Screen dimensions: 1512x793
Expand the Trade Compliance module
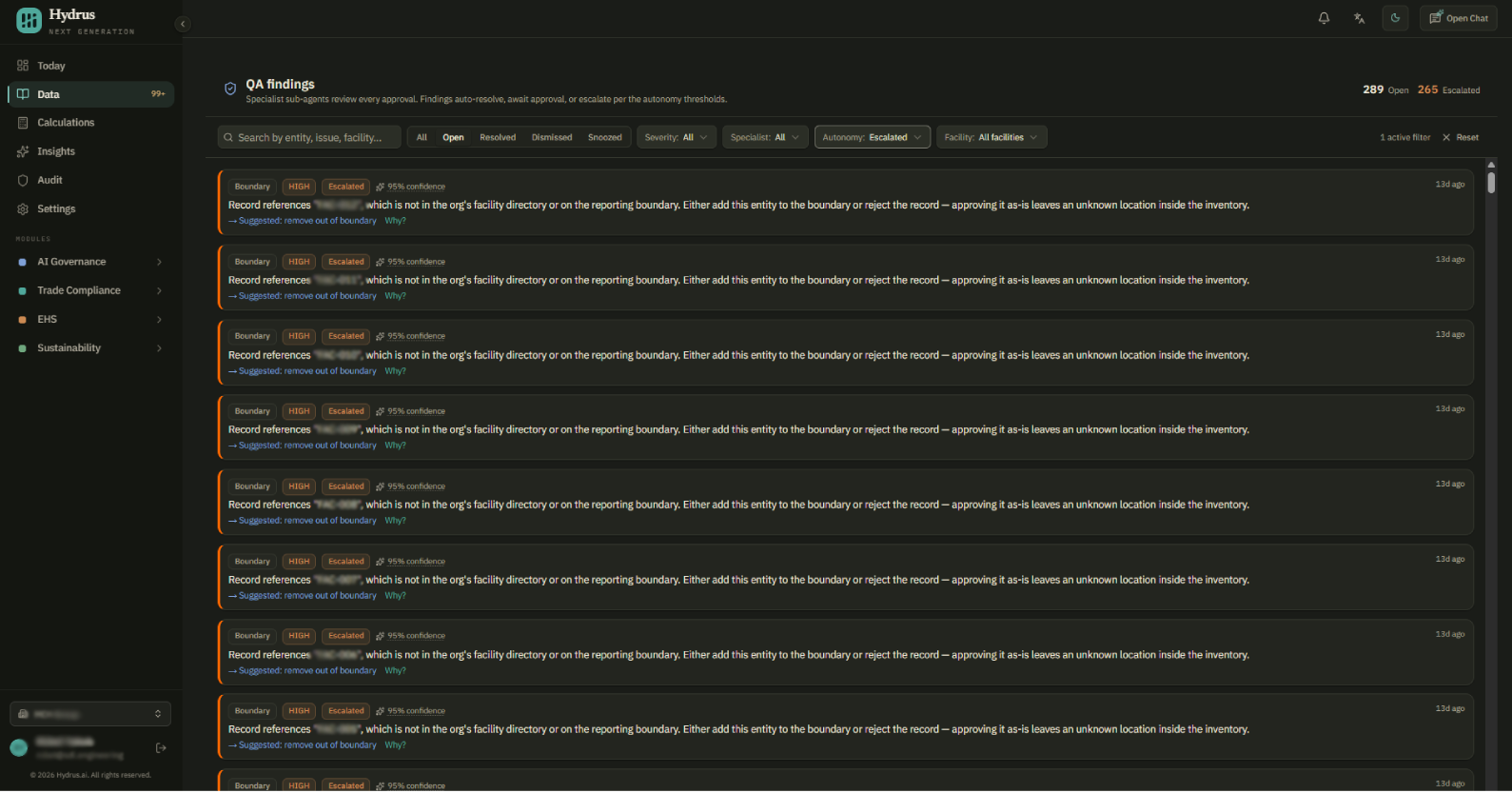91,290
